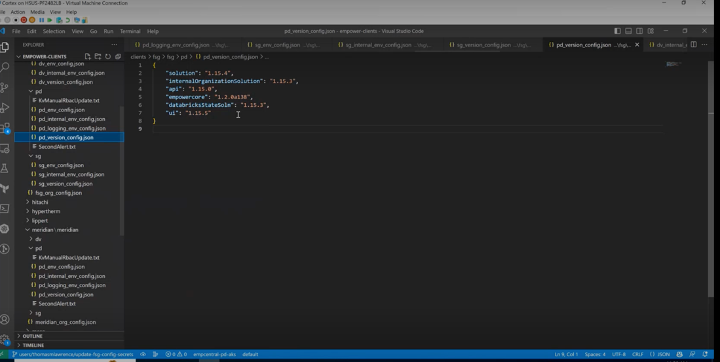This screenshot has width=720, height=362.
Task: Open Customize Layout in the title bar
Action: pos(651,31)
